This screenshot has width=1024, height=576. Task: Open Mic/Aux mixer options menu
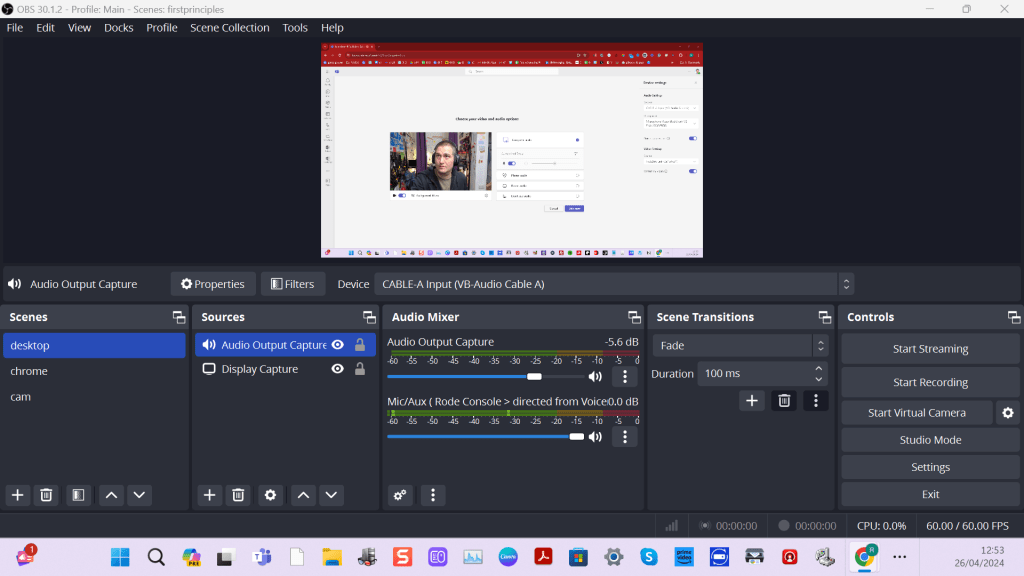coord(625,436)
